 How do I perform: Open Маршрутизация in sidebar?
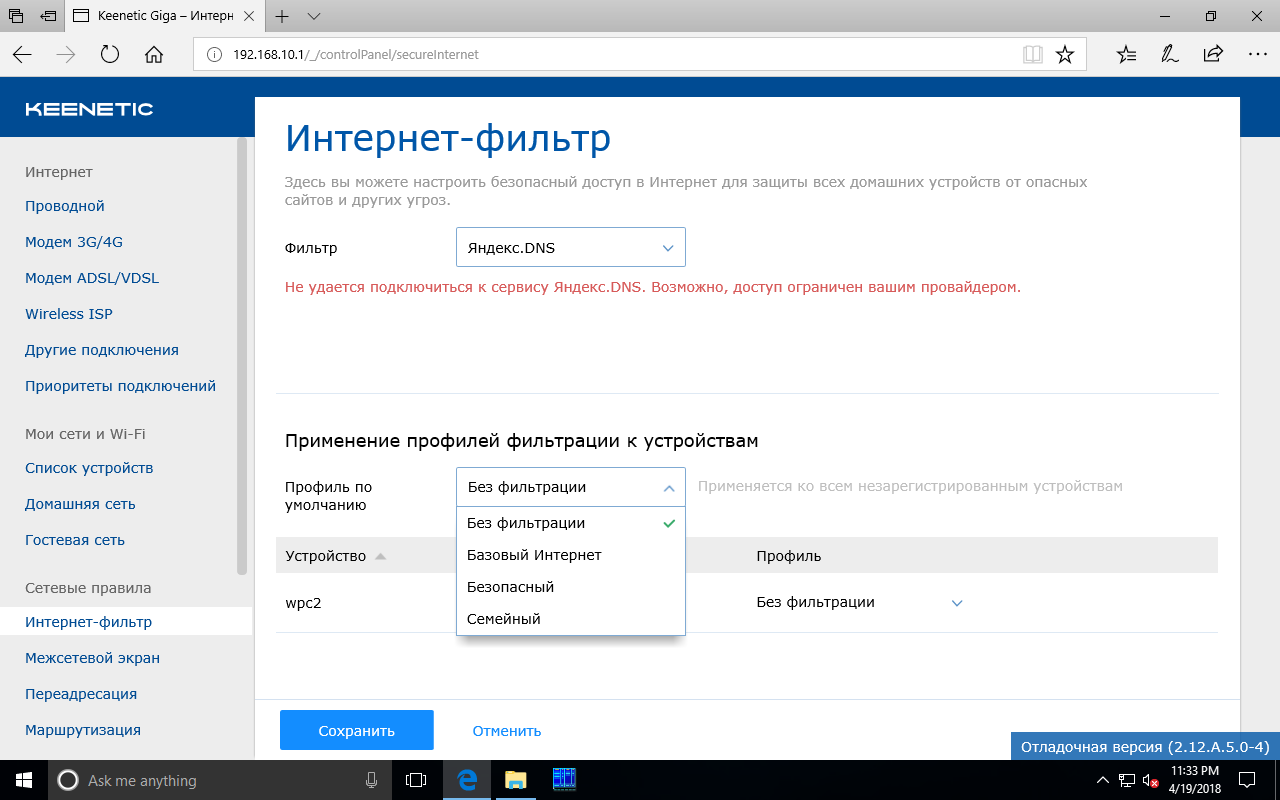tap(83, 730)
